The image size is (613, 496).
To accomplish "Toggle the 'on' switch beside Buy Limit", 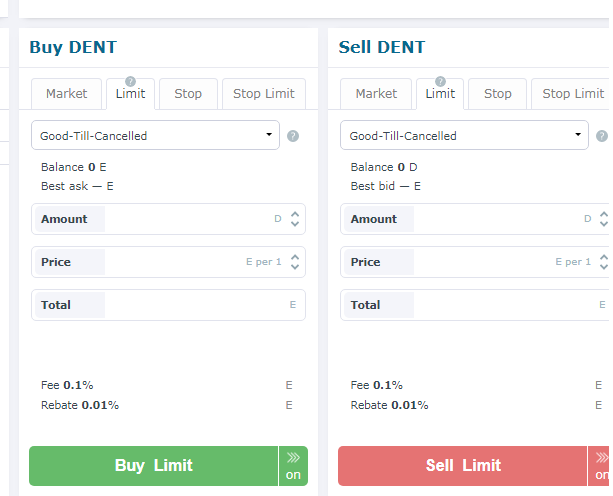I will [293, 466].
